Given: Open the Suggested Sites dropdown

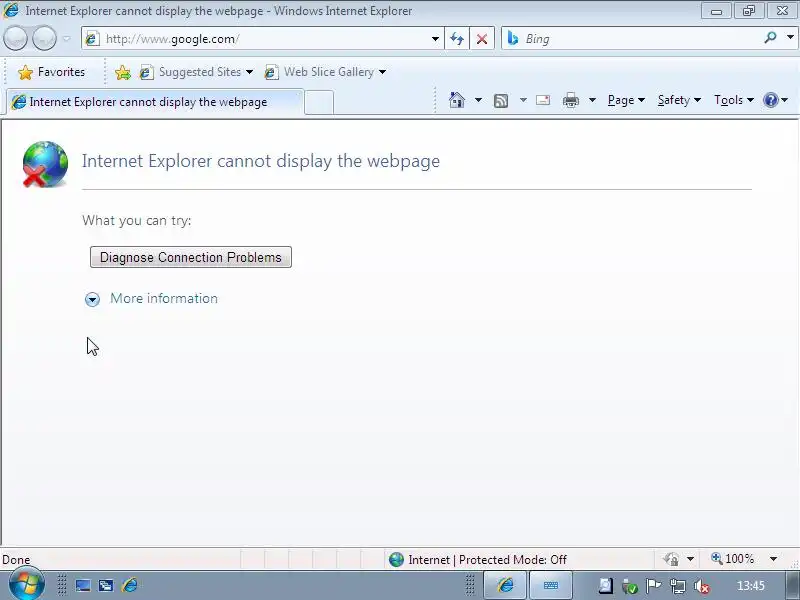Looking at the screenshot, I should tap(196, 72).
